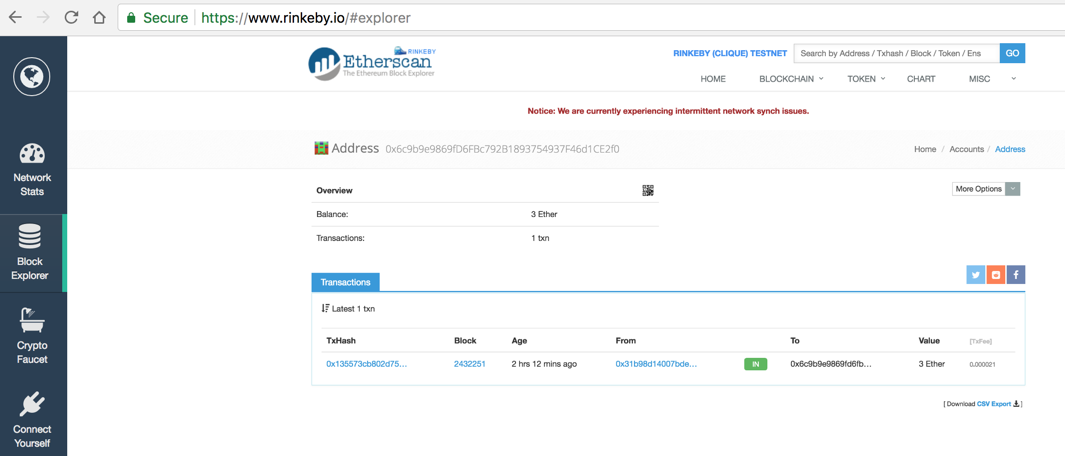The width and height of the screenshot is (1065, 456).
Task: Click the CSV download arrow icon
Action: pos(1016,404)
